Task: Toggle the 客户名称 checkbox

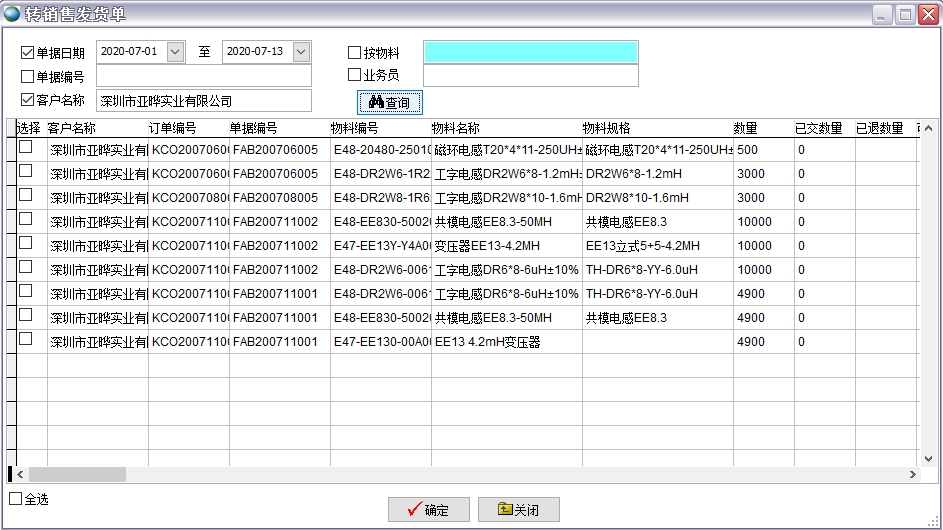Action: [x=28, y=100]
